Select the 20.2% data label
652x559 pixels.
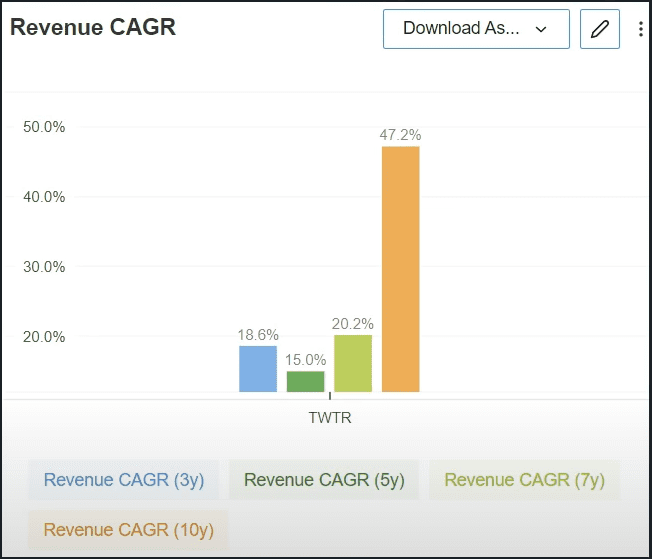[353, 323]
